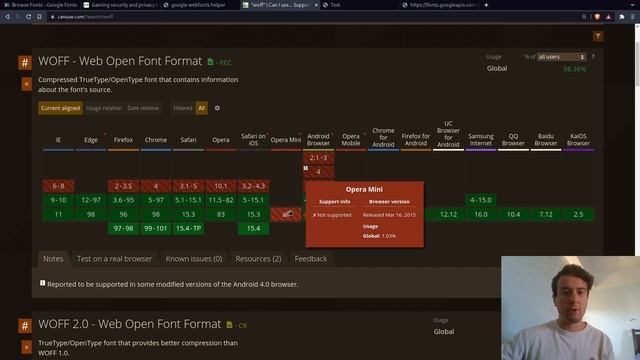The image size is (640, 360).
Task: Click Android Browser 2.1-3 cell
Action: [318, 158]
